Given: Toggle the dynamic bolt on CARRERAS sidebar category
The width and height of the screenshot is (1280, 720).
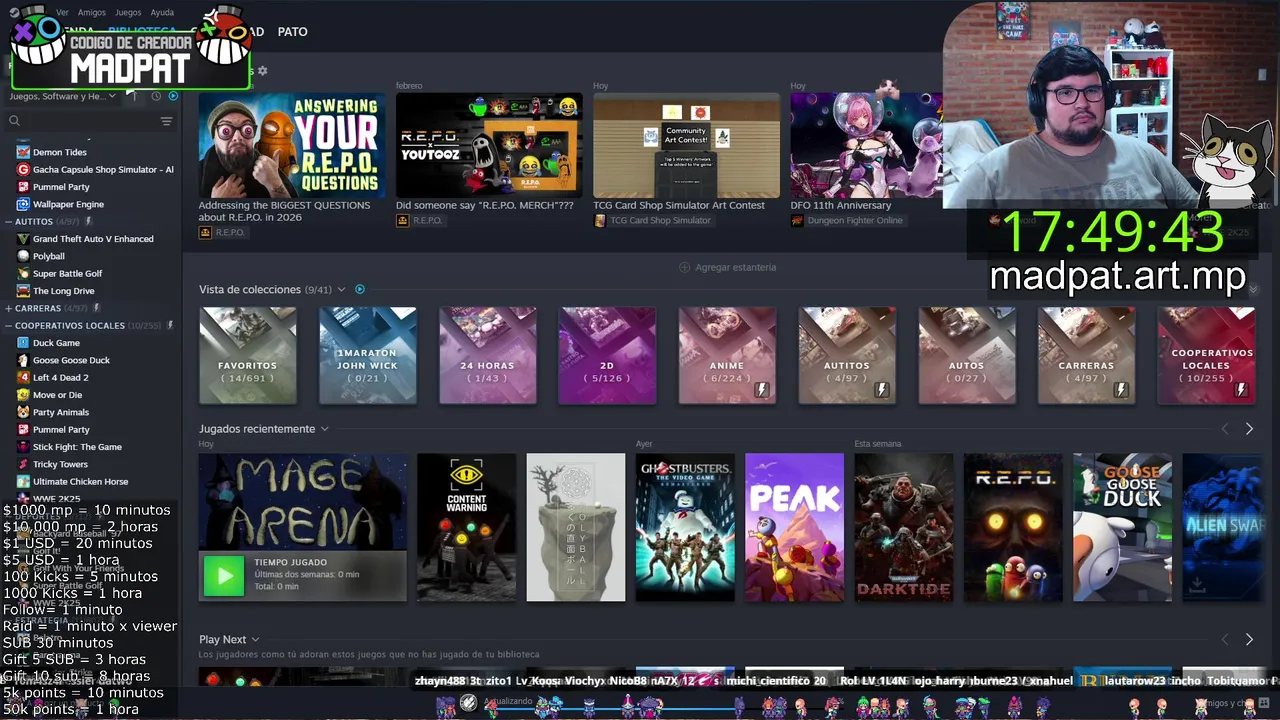Looking at the screenshot, I should coord(96,308).
